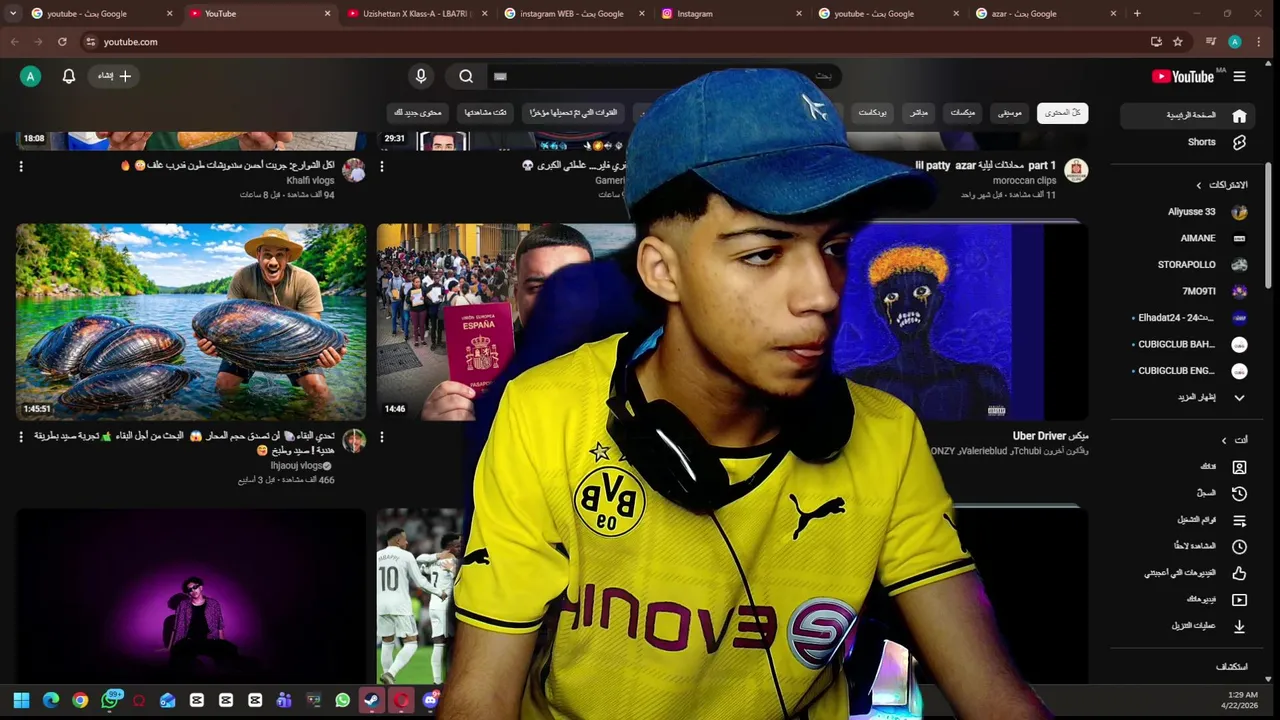Image resolution: width=1280 pixels, height=720 pixels.
Task: Select the Watched (تمّت مشاهدتها) filter chip
Action: [x=485, y=113]
